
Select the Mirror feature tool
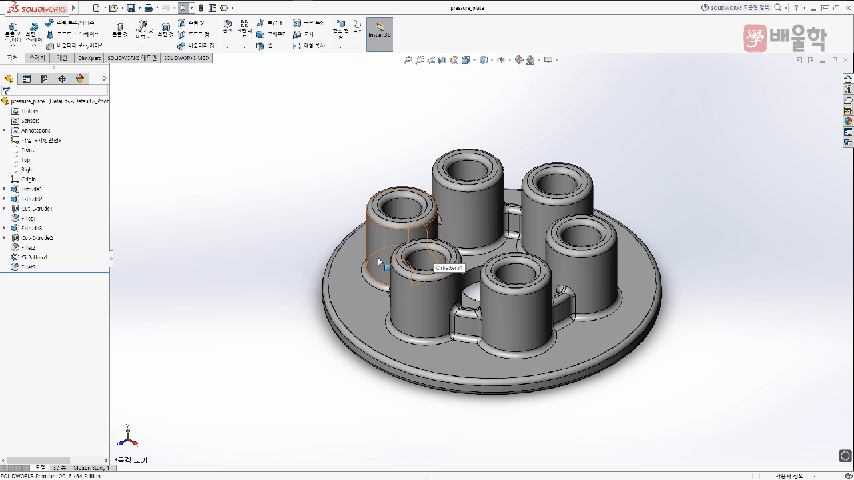(x=308, y=46)
